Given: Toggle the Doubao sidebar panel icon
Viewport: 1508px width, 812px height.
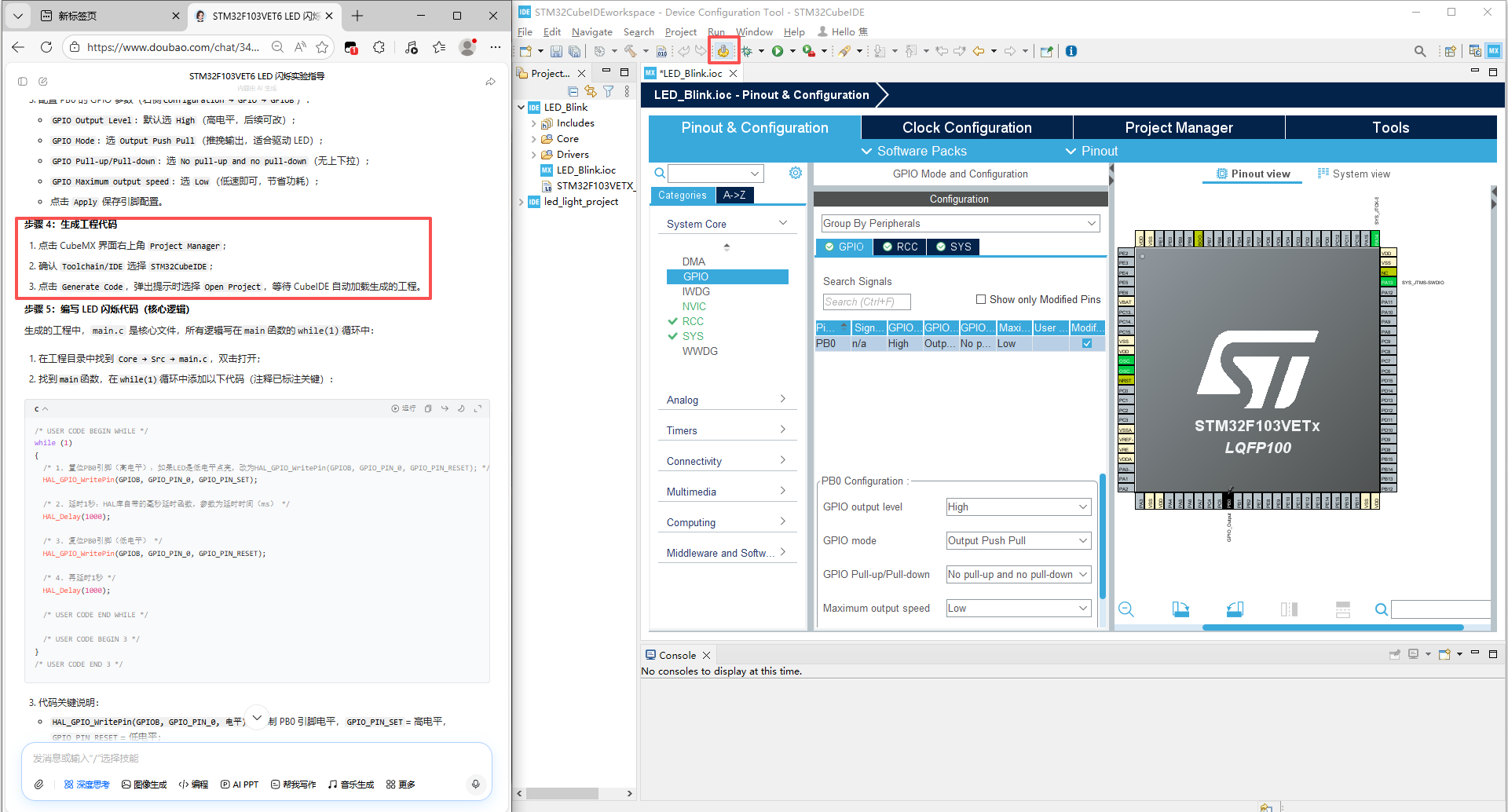Looking at the screenshot, I should [x=23, y=82].
